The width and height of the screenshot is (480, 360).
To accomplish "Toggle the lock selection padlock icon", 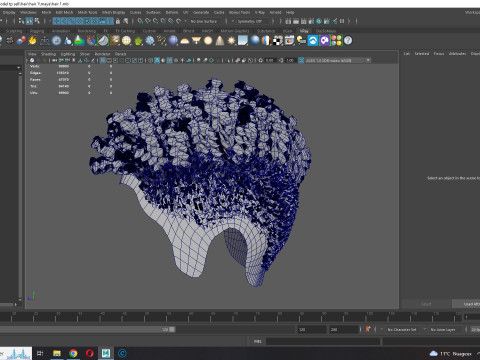I will click(x=118, y=21).
